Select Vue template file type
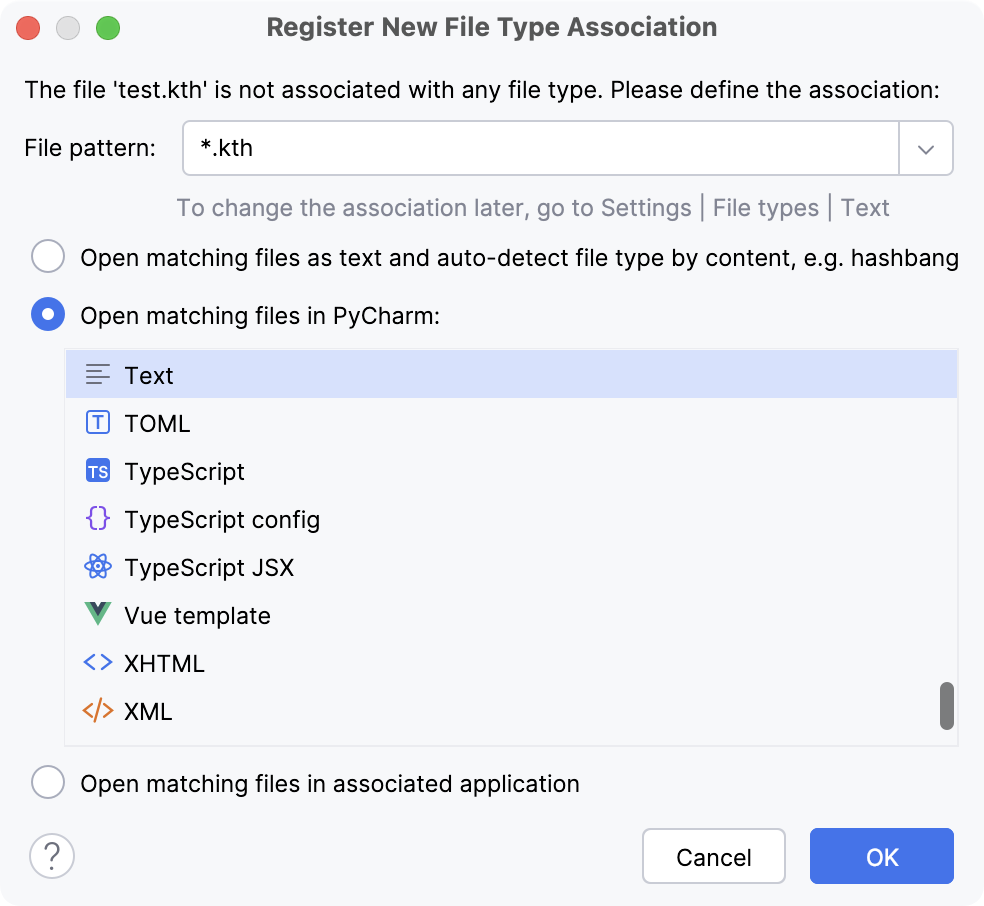The height and width of the screenshot is (906, 984). click(x=197, y=614)
